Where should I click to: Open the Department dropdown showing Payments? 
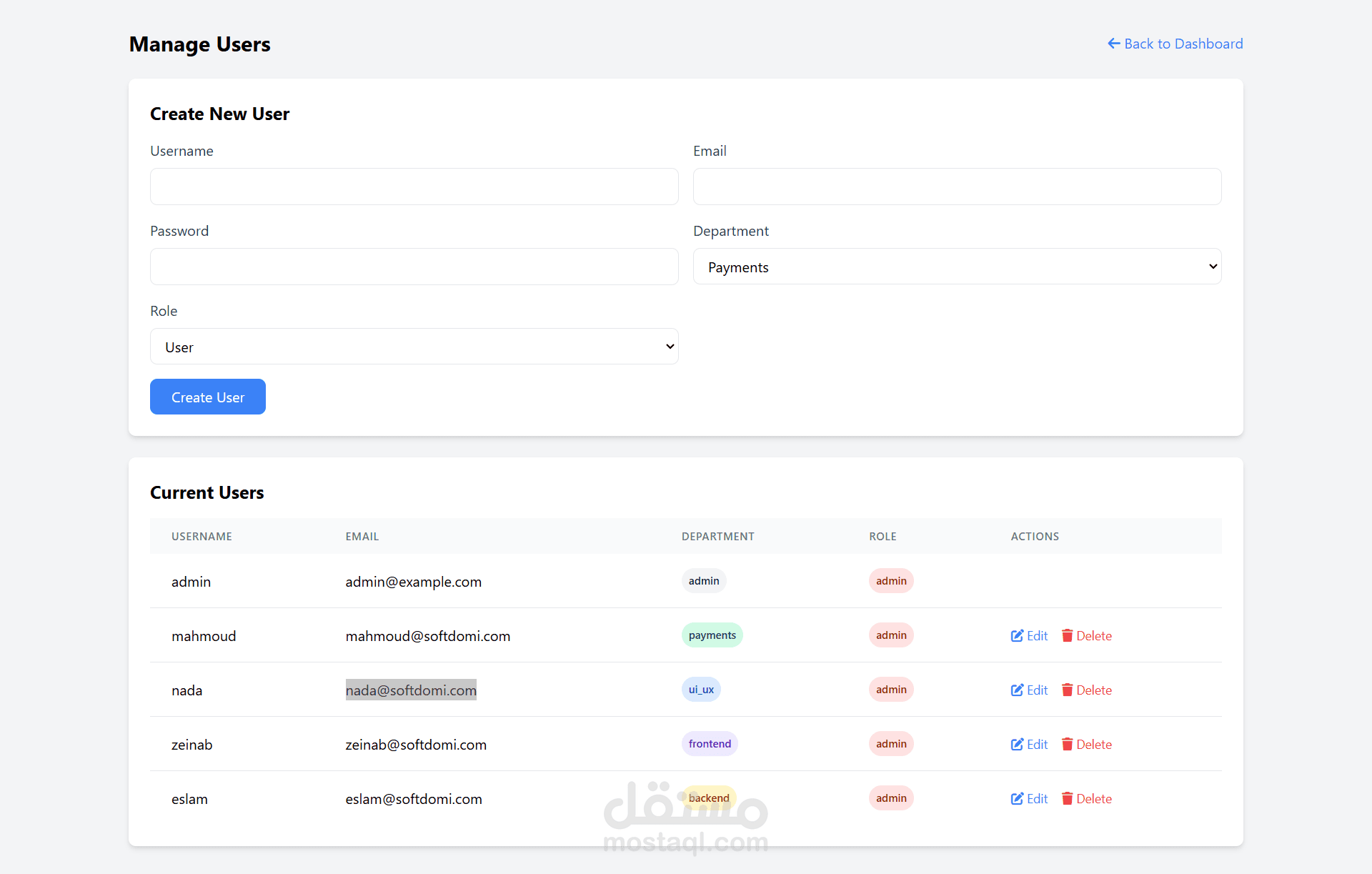pos(957,267)
